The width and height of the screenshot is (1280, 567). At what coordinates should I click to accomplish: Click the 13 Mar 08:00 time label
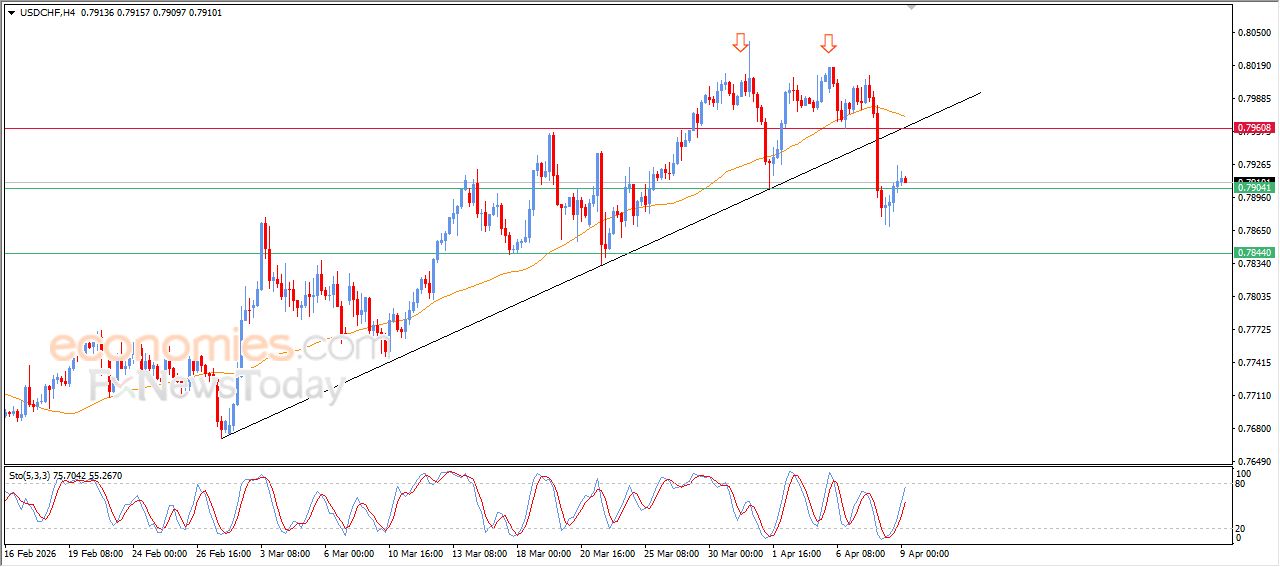coord(479,553)
